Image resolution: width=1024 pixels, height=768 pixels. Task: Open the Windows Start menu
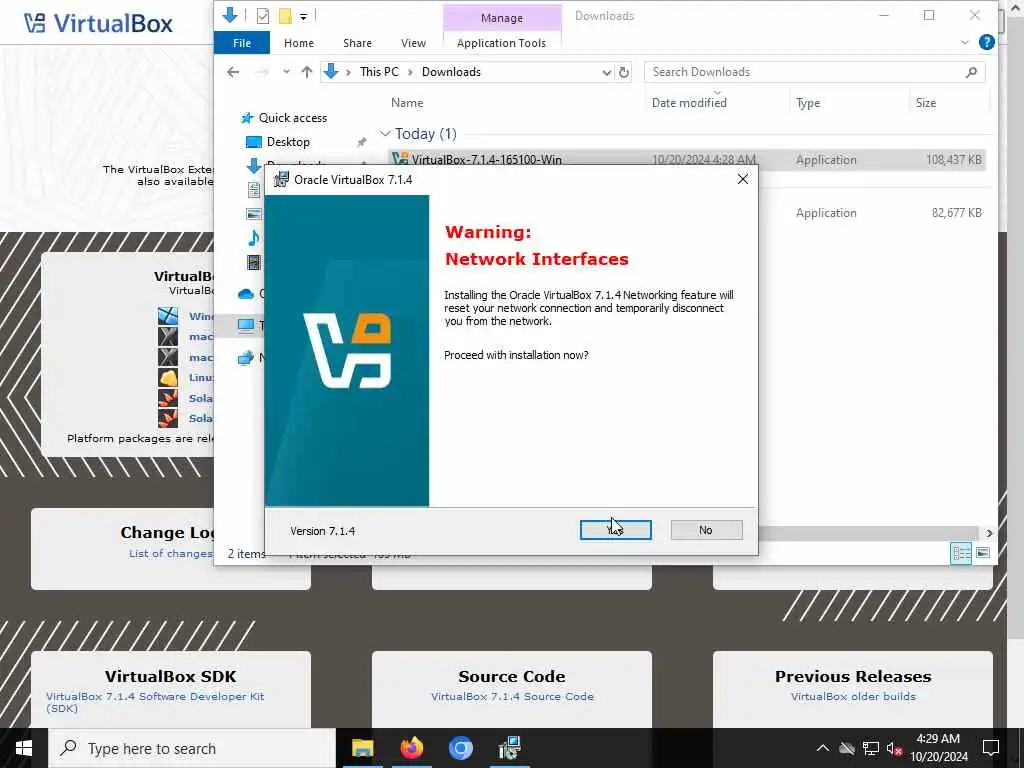point(24,748)
